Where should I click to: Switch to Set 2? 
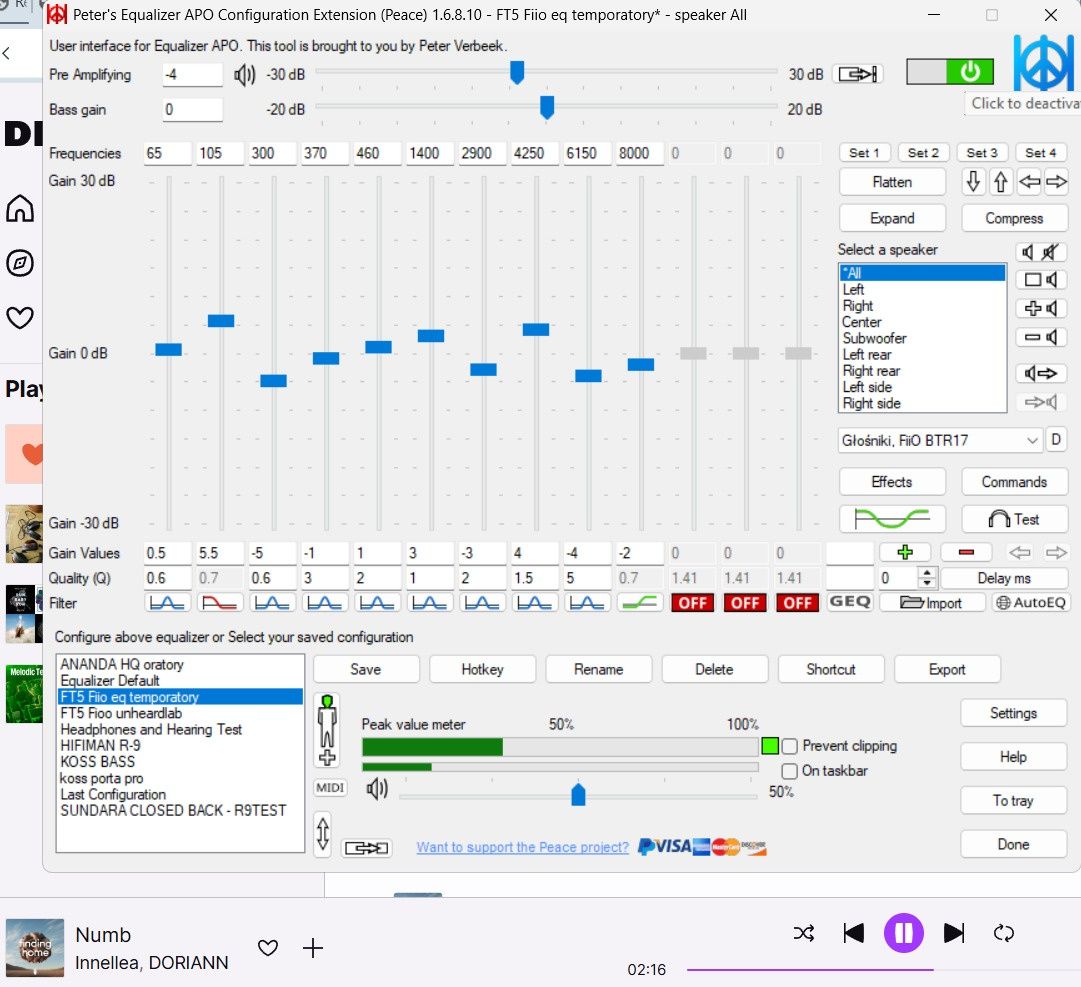tap(923, 152)
